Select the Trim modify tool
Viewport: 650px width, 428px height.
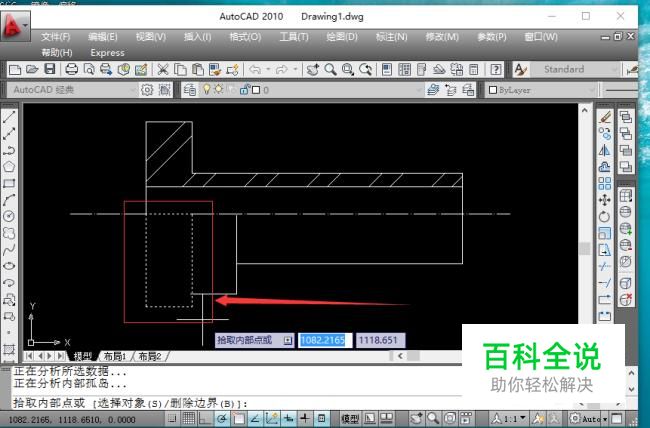[x=605, y=266]
